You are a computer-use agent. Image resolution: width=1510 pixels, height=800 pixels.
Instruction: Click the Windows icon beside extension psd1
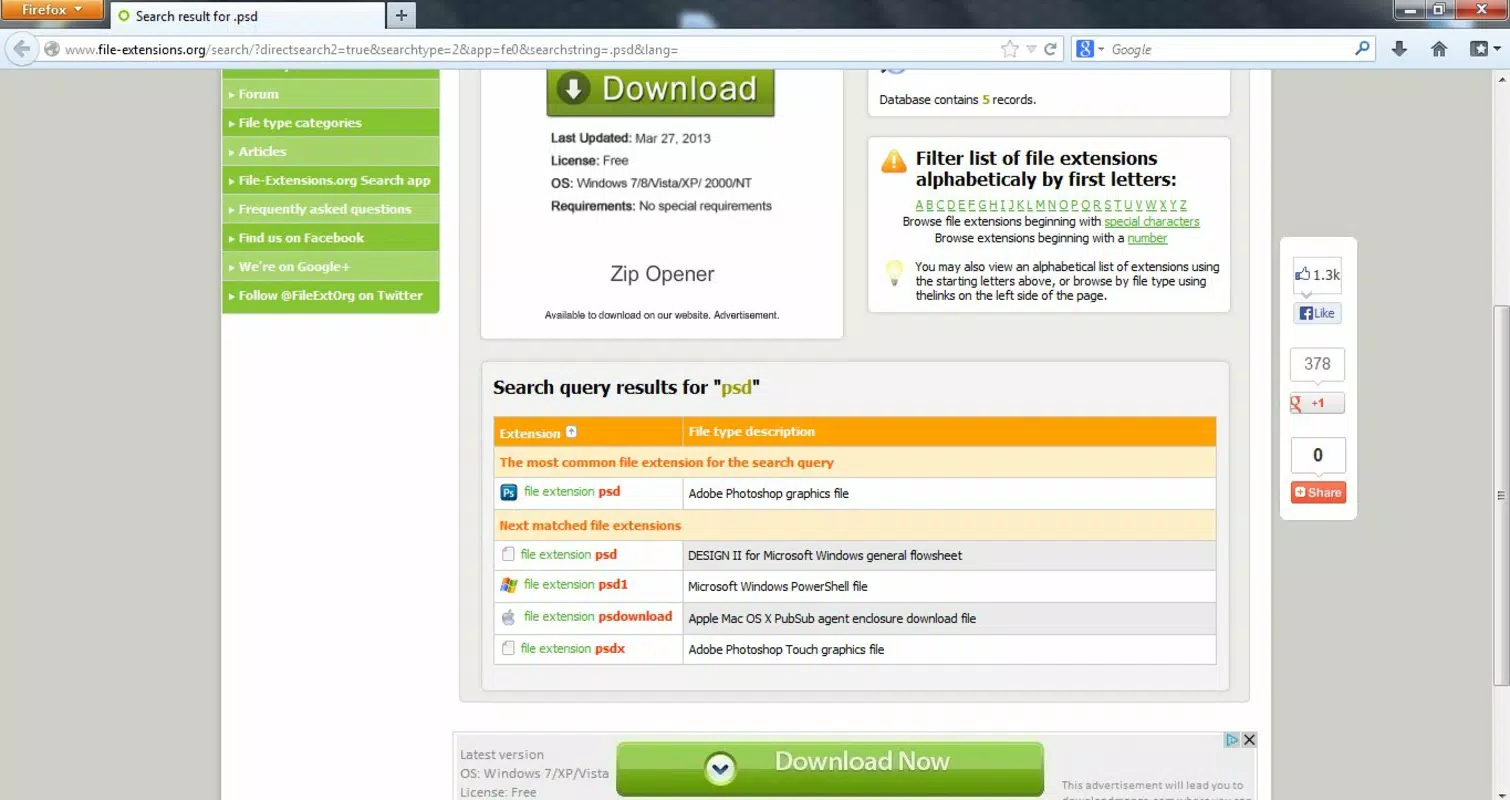(x=508, y=585)
